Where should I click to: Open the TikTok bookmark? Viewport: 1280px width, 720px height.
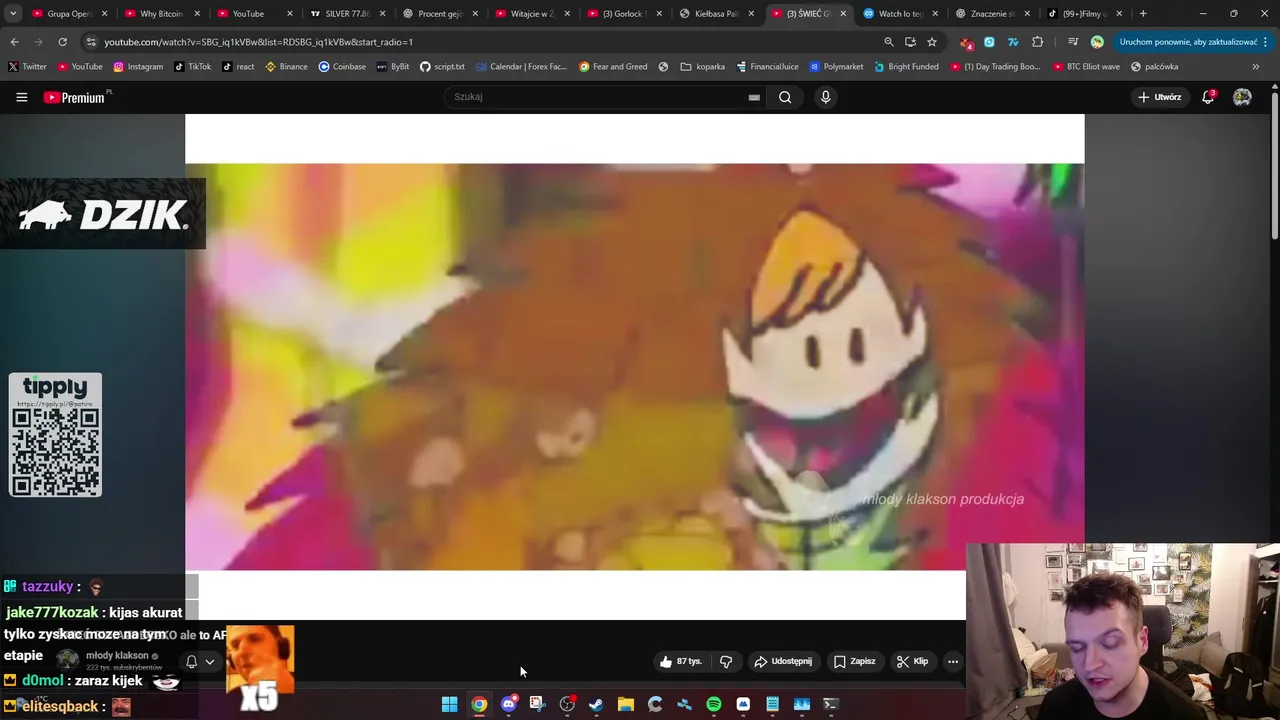point(192,66)
